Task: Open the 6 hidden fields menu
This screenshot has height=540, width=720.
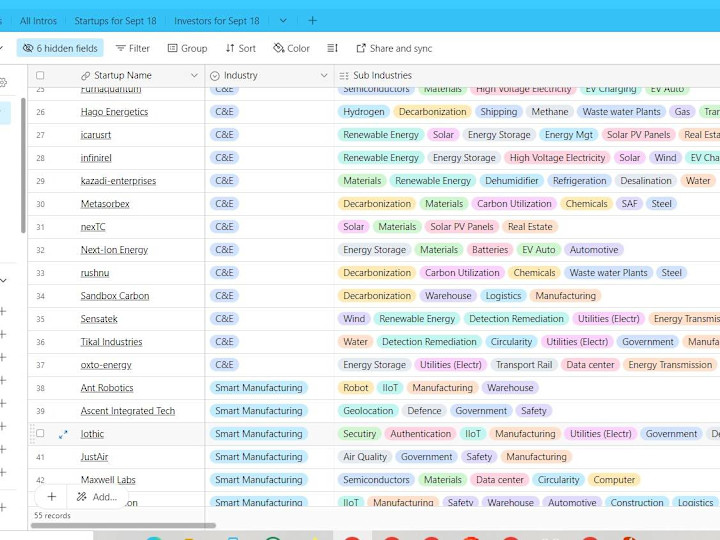Action: (x=60, y=48)
